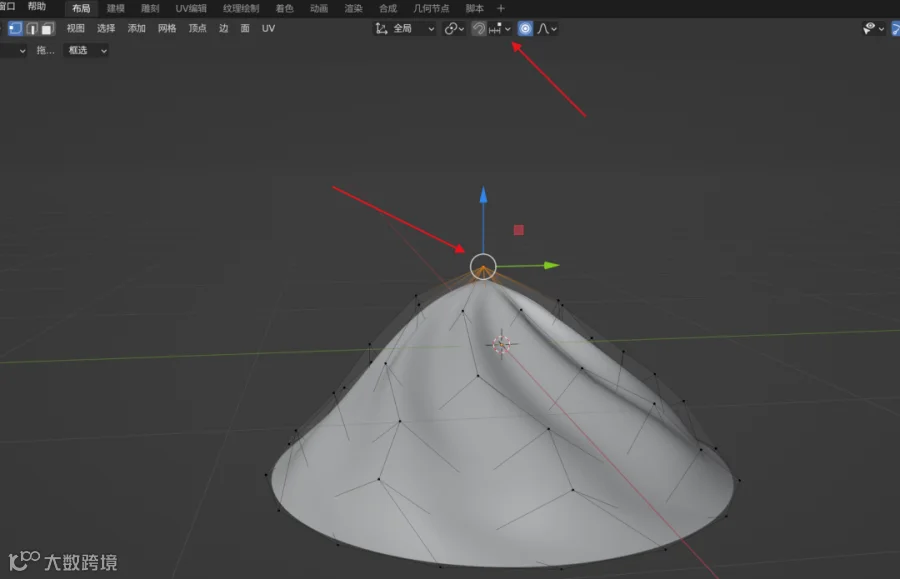Switch to vertex select mode
This screenshot has width=900, height=579.
(15, 29)
